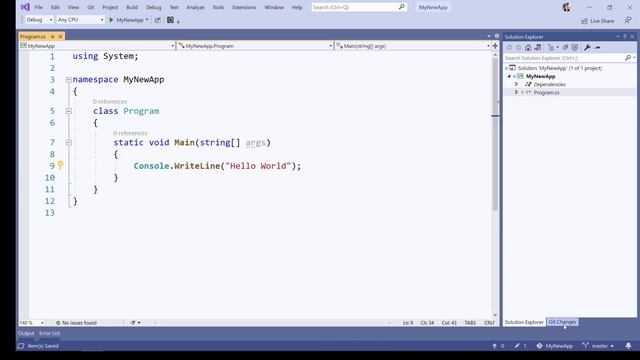Click Solution Explorer Forward arrow

[518, 47]
